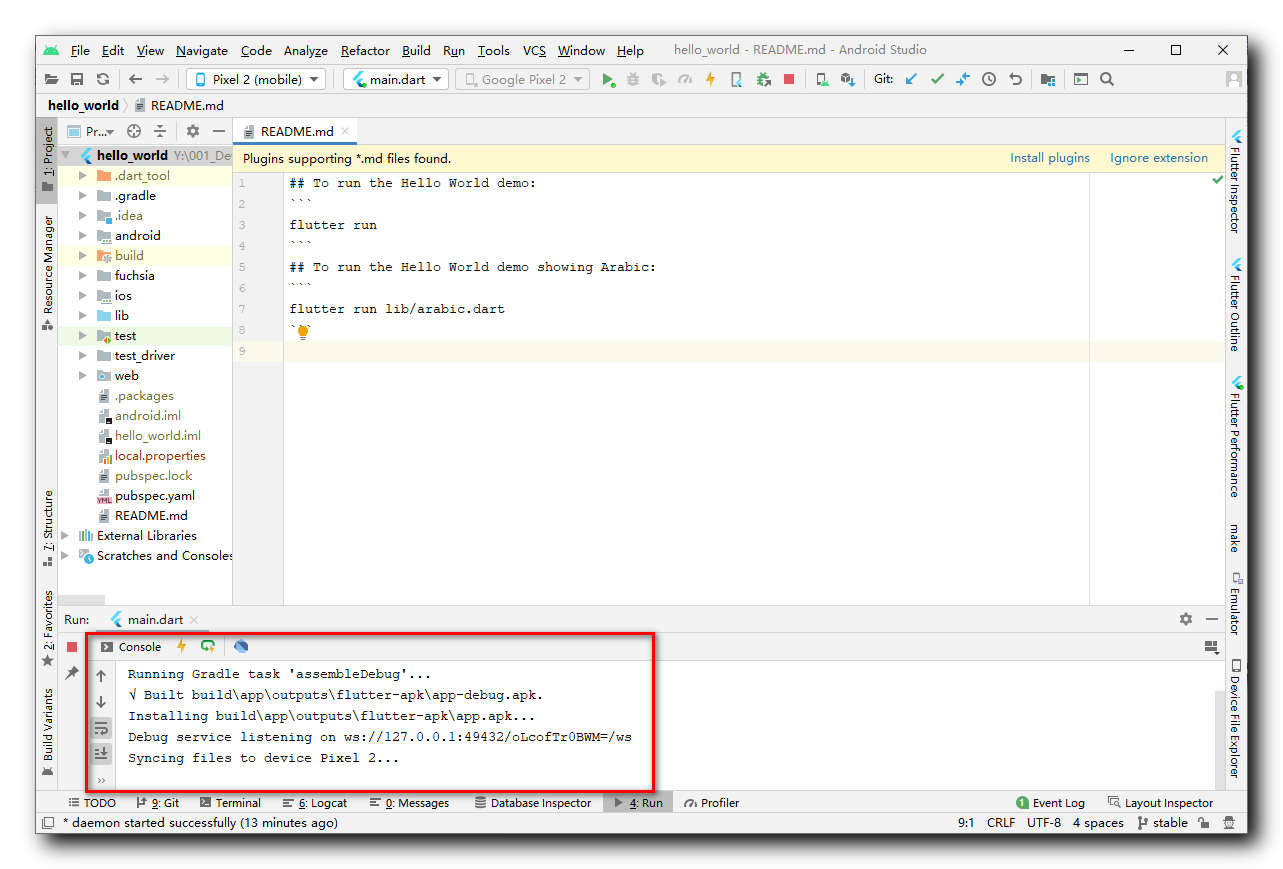The height and width of the screenshot is (869, 1283).
Task: Run the app with the green play icon
Action: 608,79
